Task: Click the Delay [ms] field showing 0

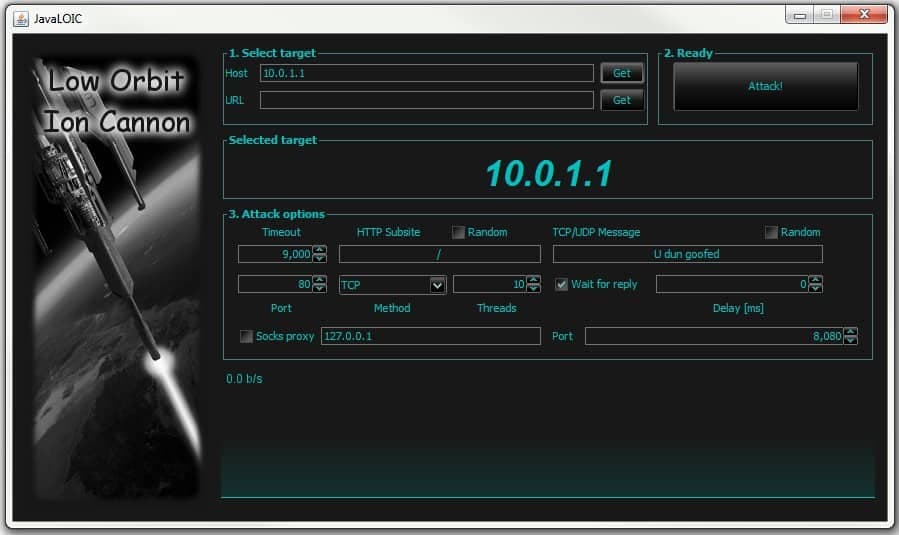Action: pos(733,284)
